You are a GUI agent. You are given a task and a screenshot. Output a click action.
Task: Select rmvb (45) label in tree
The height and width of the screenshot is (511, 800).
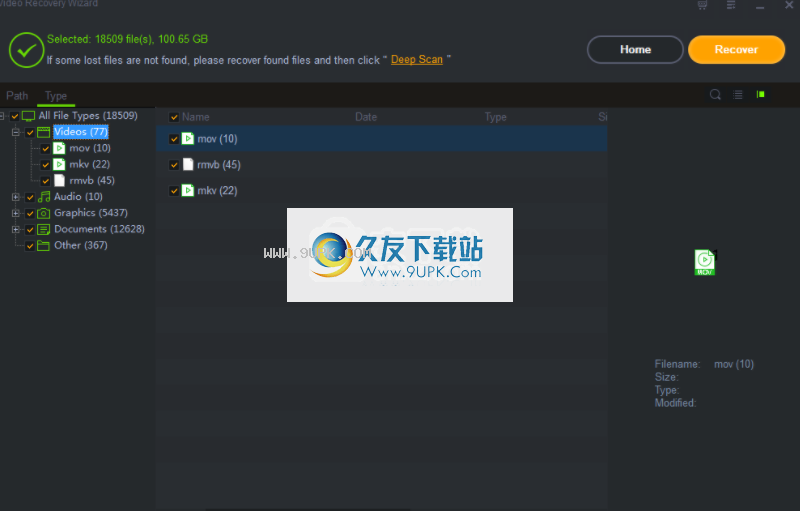(x=92, y=181)
